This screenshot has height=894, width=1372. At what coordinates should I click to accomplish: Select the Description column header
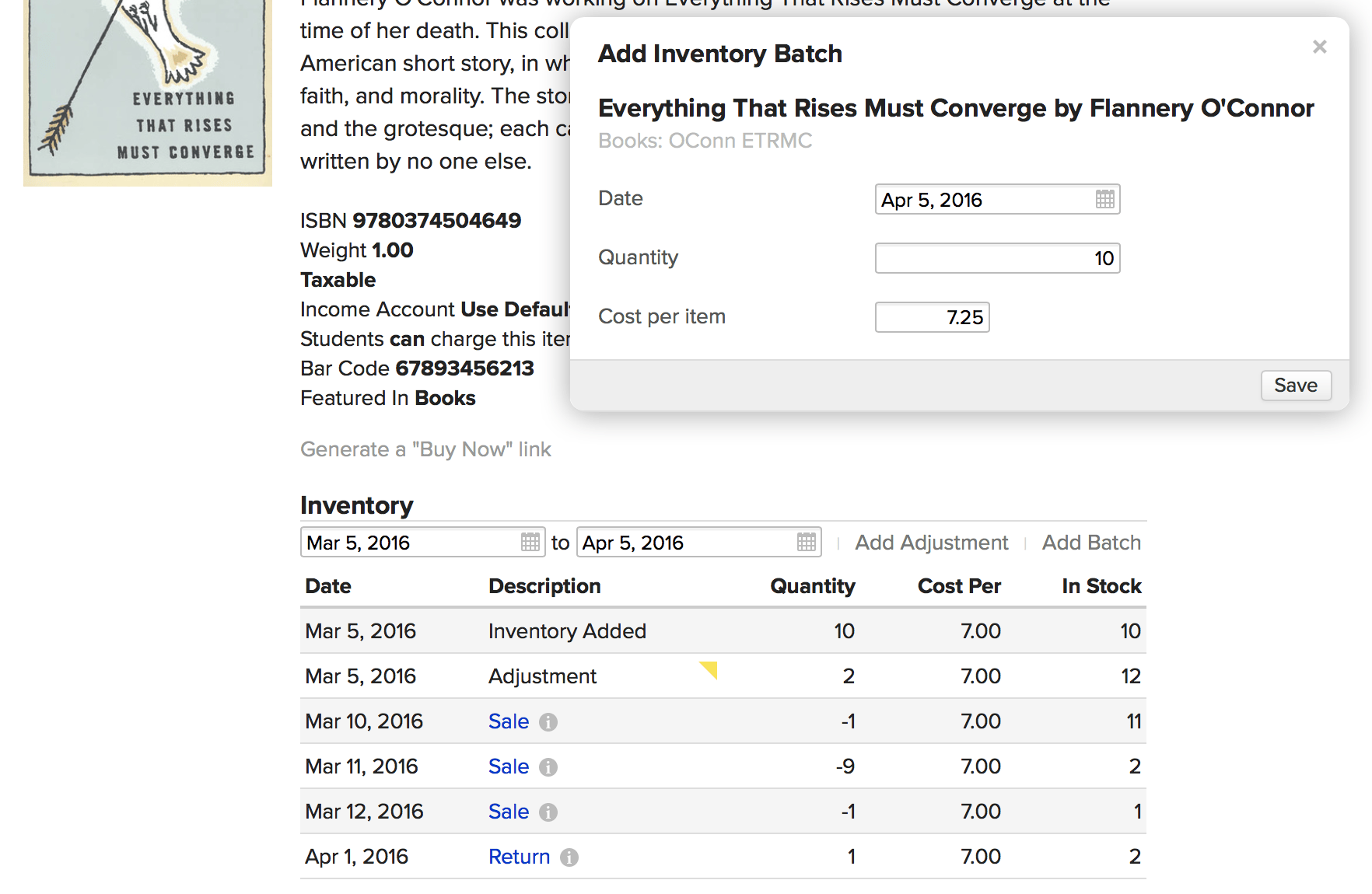point(544,586)
